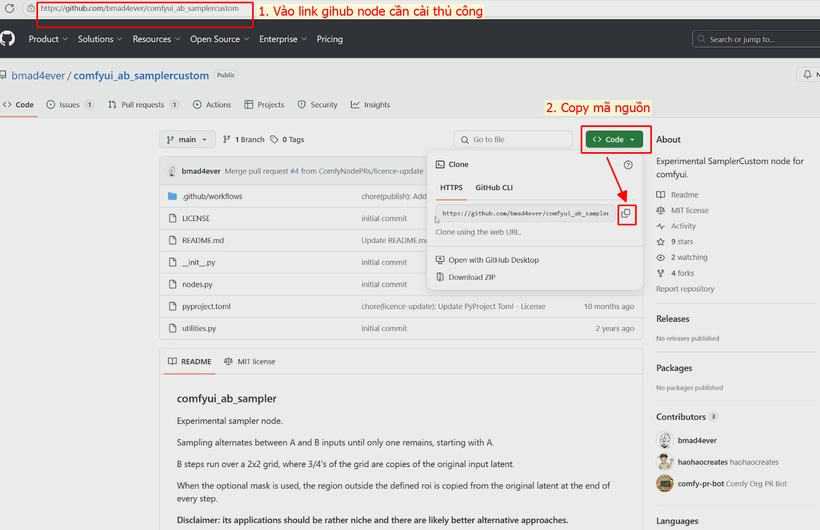
Task: Open the 9 stars link
Action: click(x=675, y=242)
